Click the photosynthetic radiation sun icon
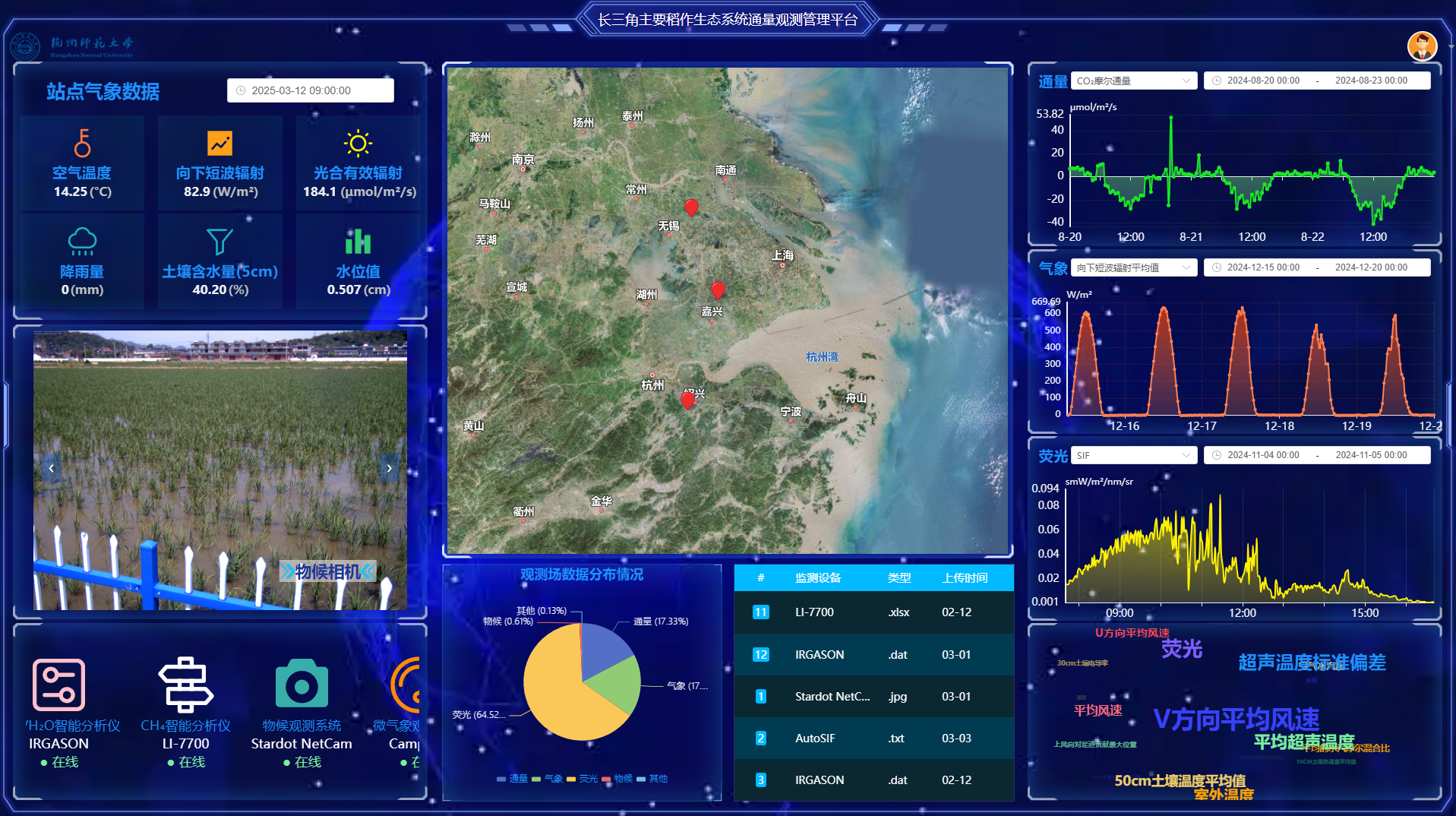Image resolution: width=1456 pixels, height=816 pixels. click(x=358, y=143)
